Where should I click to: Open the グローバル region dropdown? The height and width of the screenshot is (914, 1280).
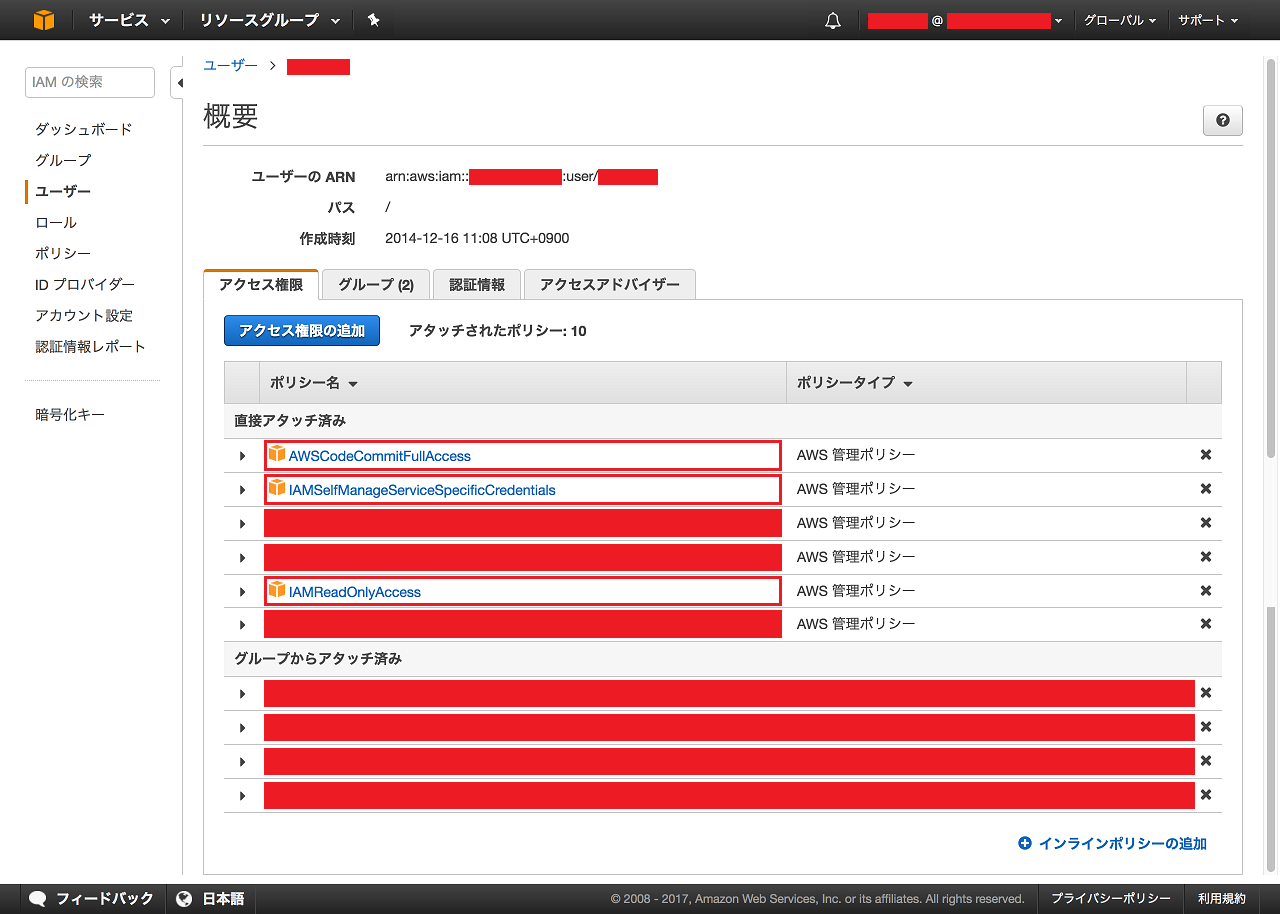click(x=1118, y=19)
